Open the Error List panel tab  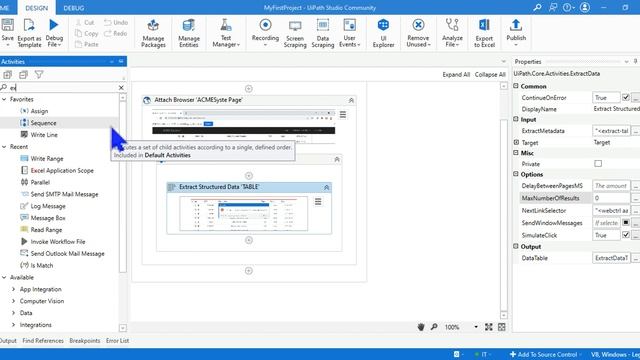point(117,340)
